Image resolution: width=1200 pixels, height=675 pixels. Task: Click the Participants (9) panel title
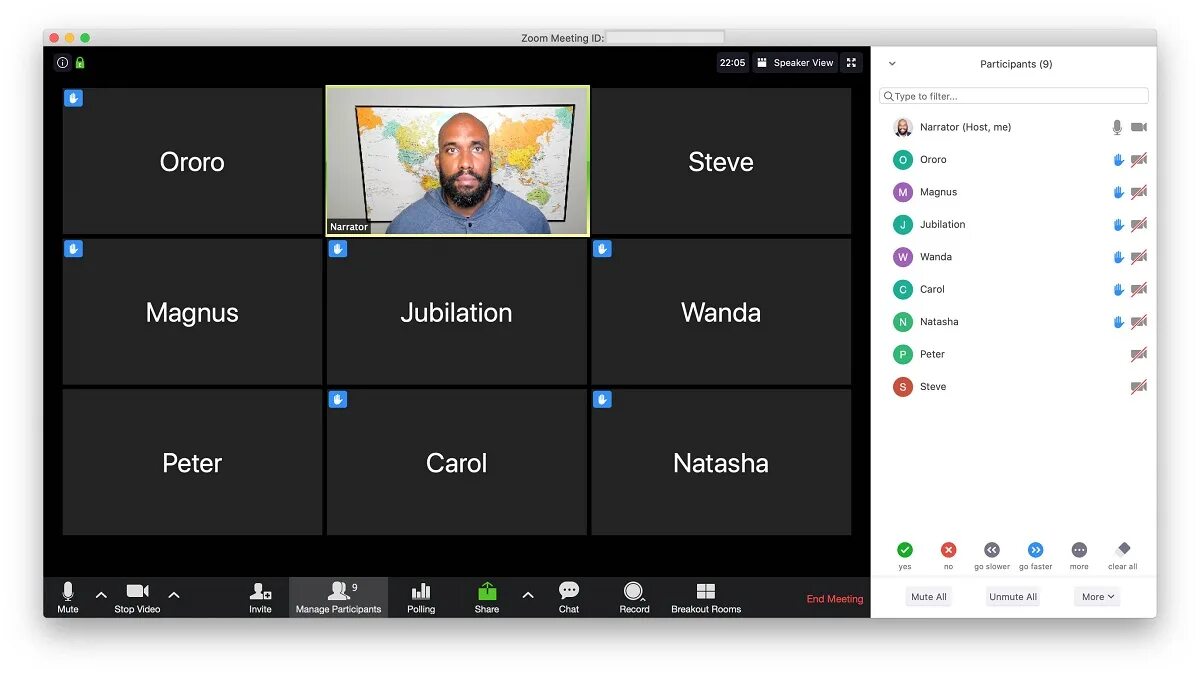(1016, 64)
